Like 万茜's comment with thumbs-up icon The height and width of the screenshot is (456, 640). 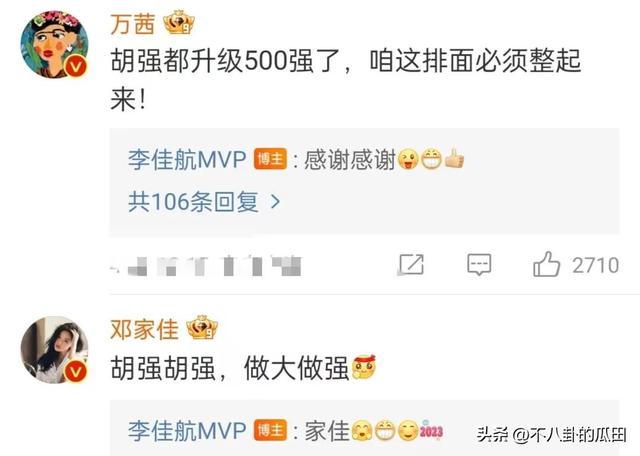[547, 264]
